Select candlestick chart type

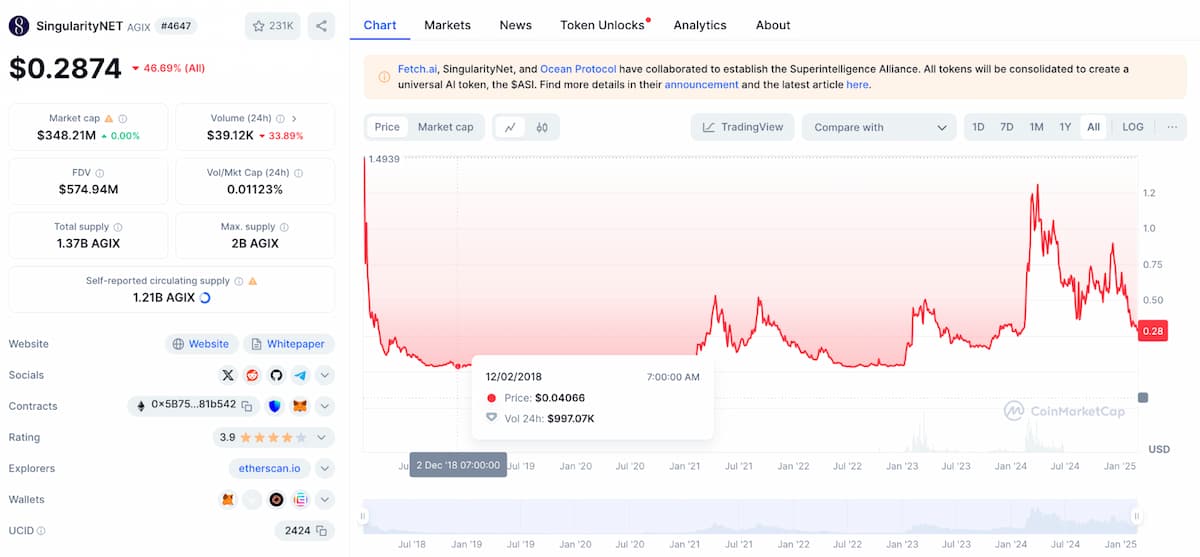pos(542,127)
